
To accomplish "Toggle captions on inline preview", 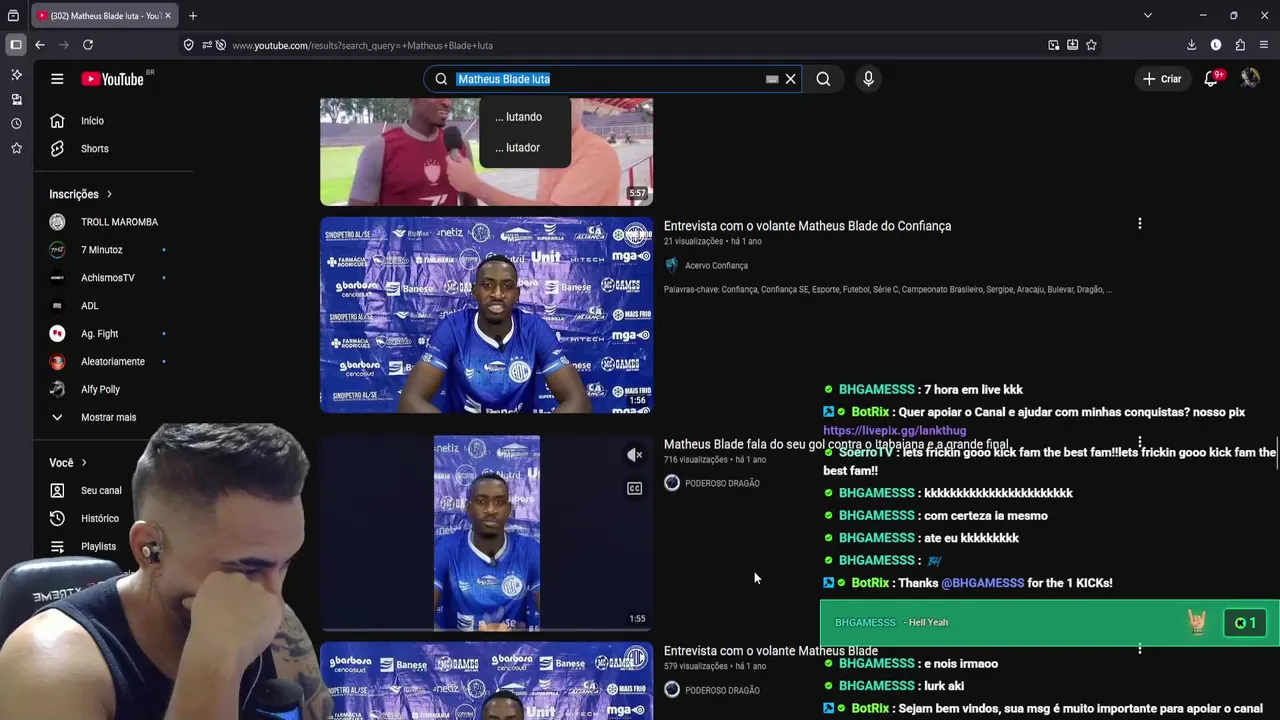I will click(635, 489).
